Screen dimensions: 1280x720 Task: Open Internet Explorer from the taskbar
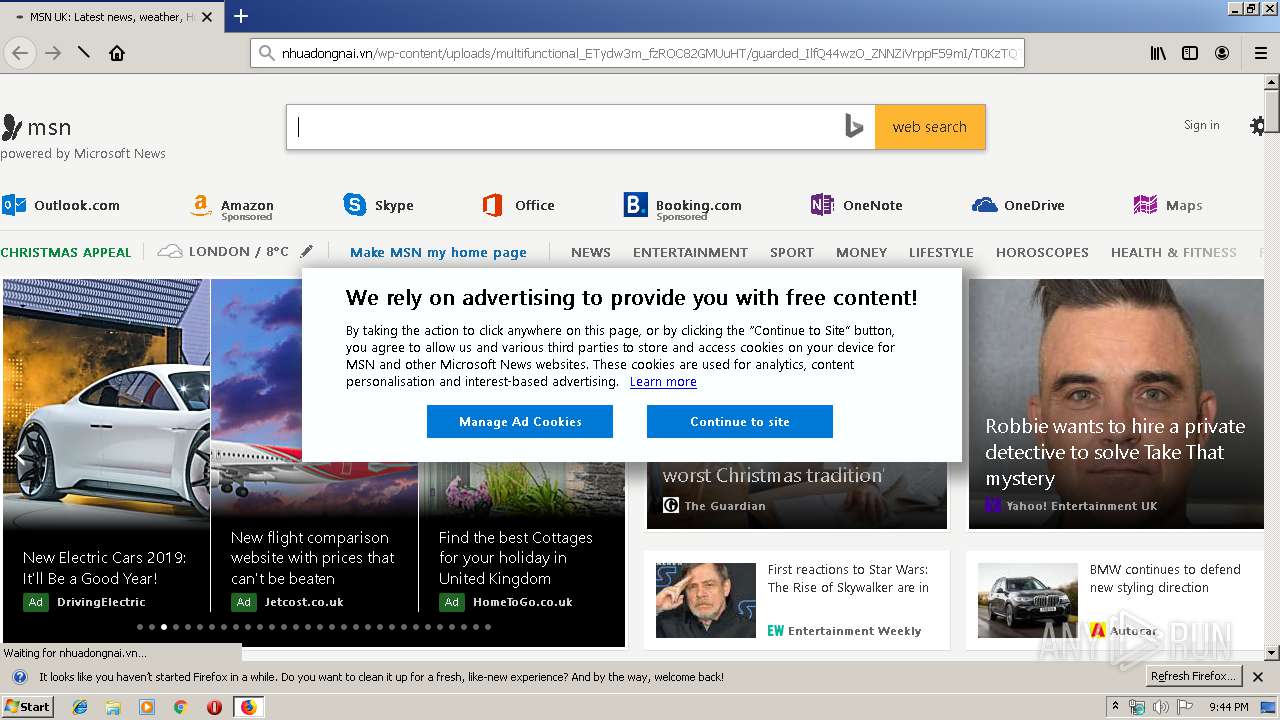pos(80,707)
